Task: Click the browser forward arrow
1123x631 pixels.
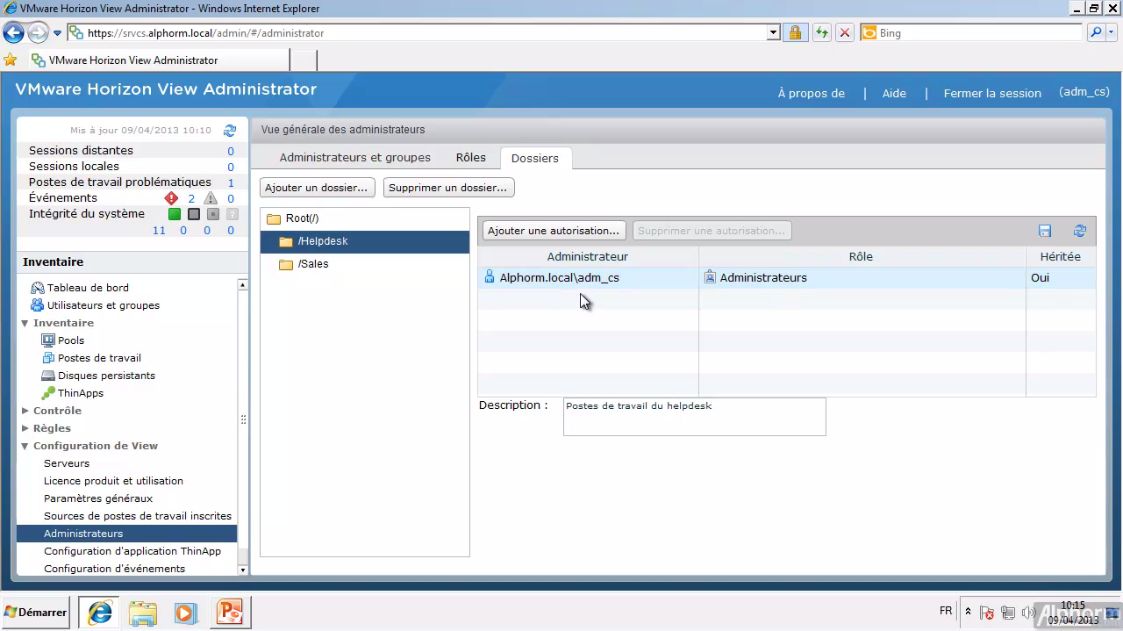Action: coord(38,32)
